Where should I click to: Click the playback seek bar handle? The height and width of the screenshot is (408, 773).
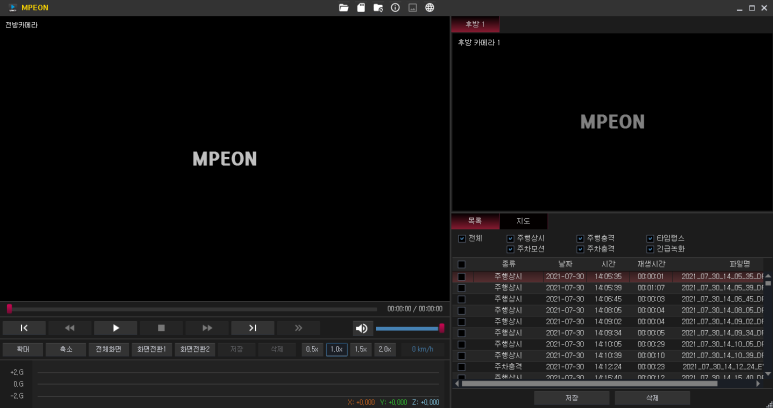(x=9, y=309)
